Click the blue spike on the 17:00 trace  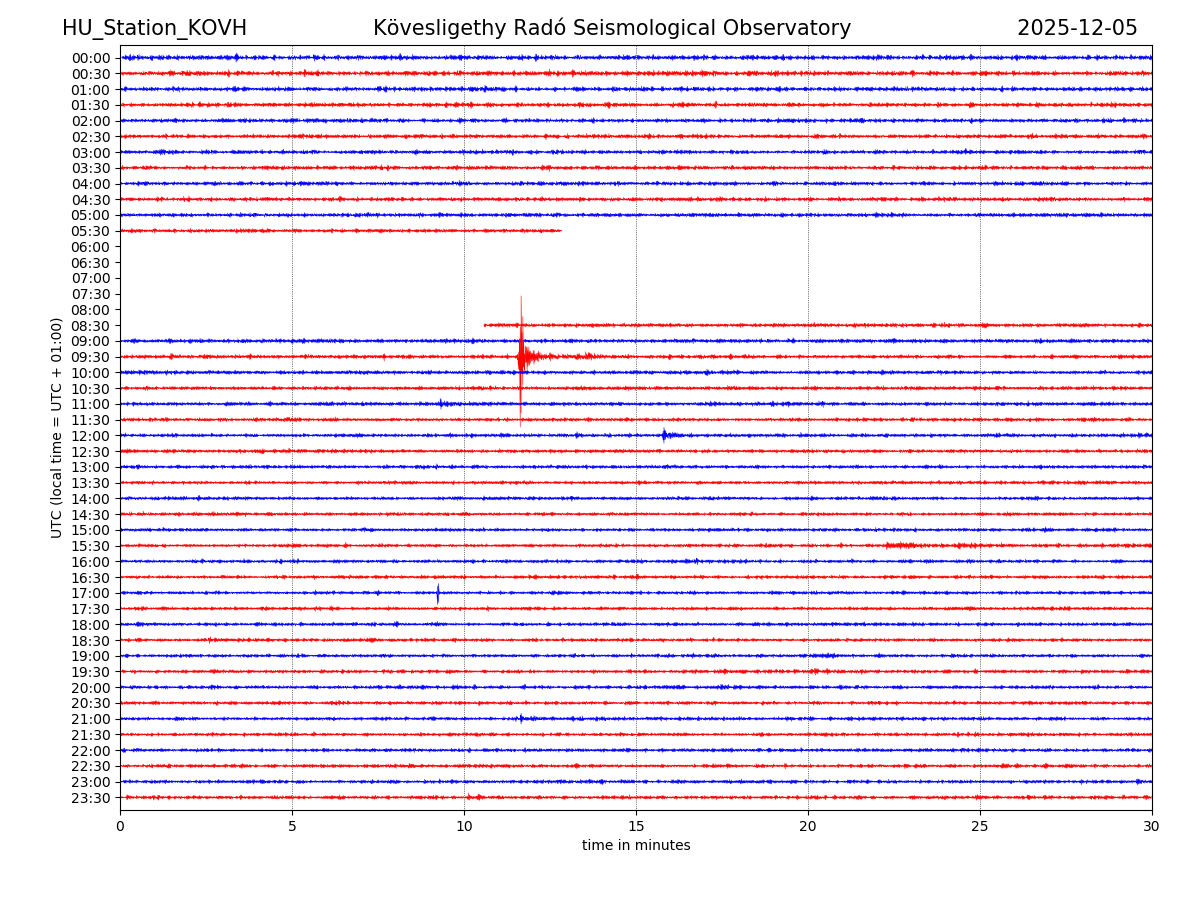(x=437, y=593)
